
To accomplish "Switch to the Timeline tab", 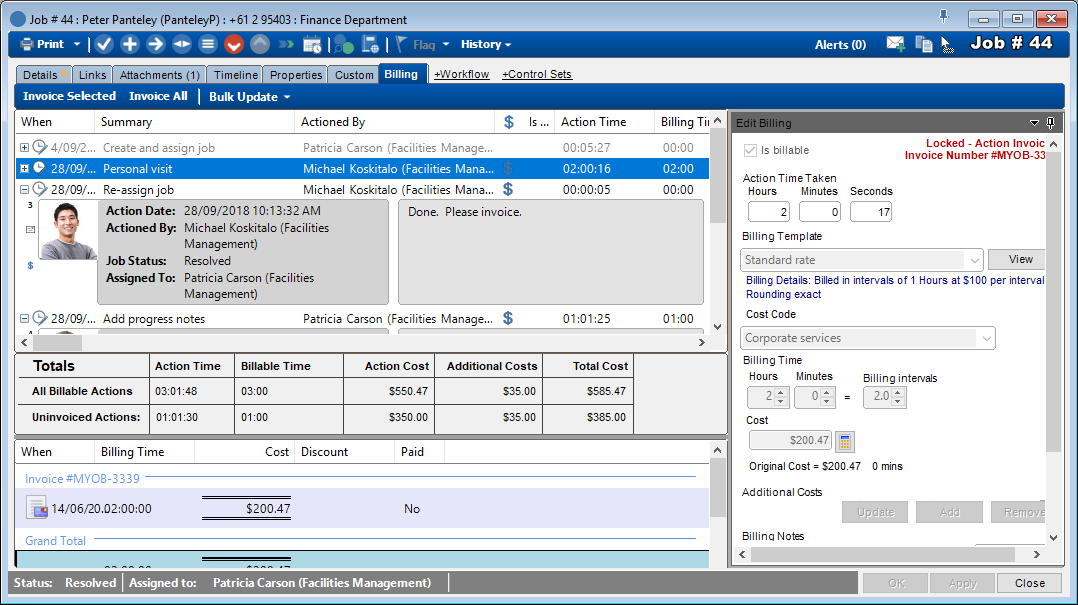I will pos(235,75).
